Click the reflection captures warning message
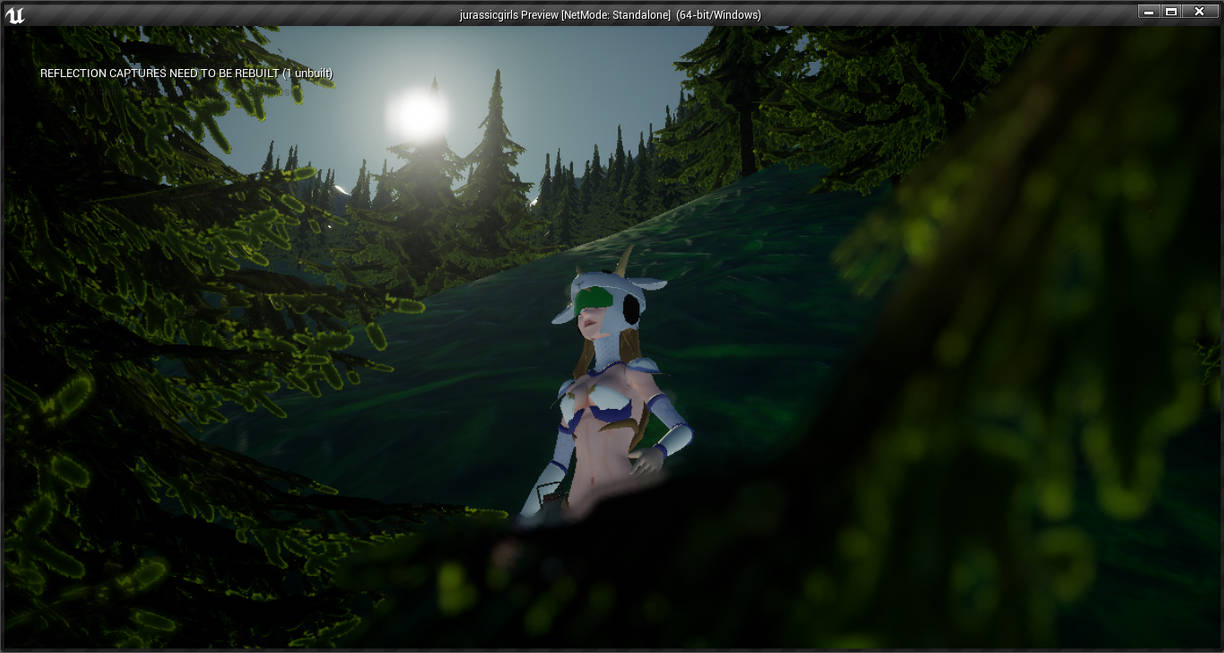Screen dimensions: 1224x653 point(186,73)
